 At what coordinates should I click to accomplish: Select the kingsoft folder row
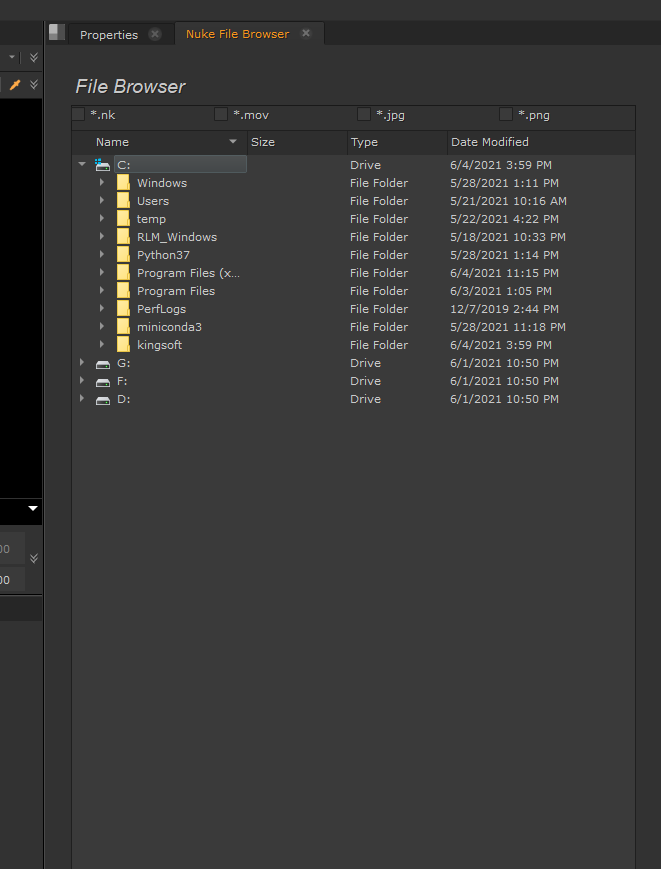click(159, 345)
